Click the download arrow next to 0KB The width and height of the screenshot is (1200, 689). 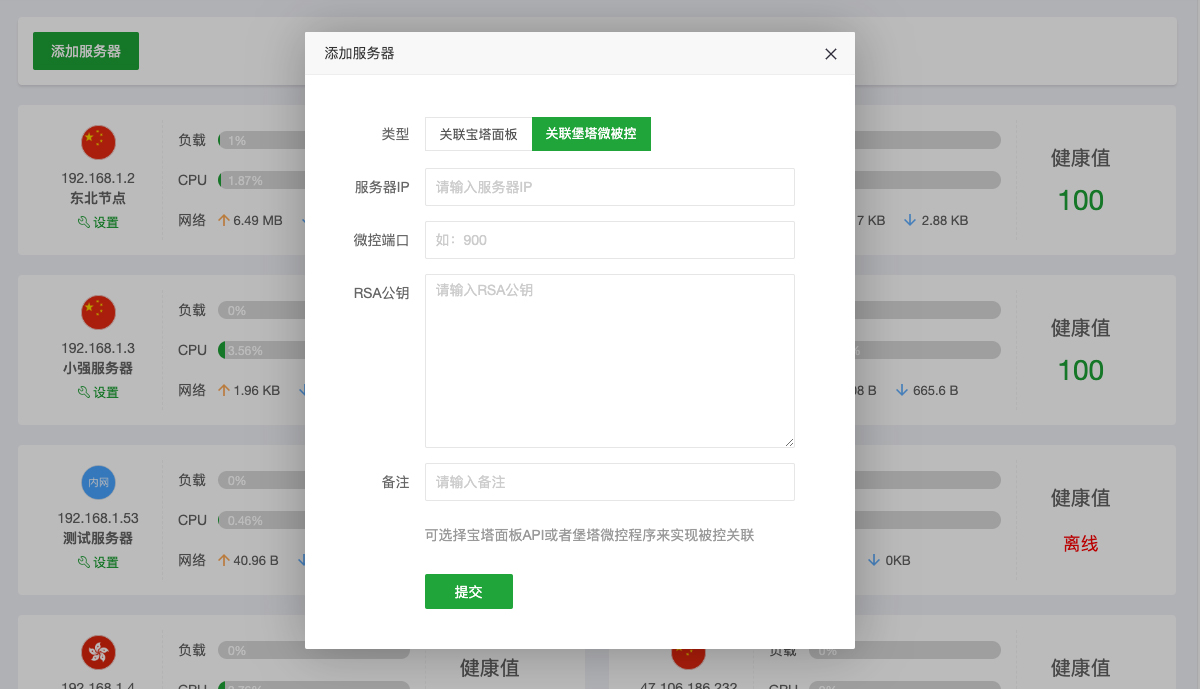pyautogui.click(x=874, y=560)
